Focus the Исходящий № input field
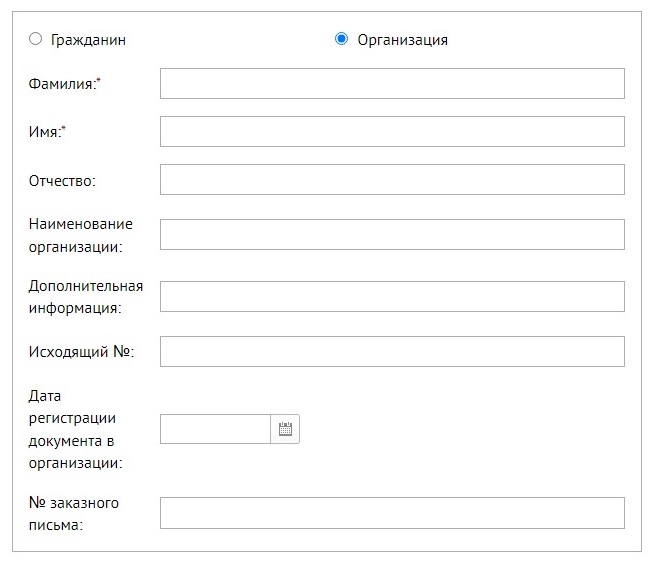This screenshot has height=562, width=655. point(392,351)
